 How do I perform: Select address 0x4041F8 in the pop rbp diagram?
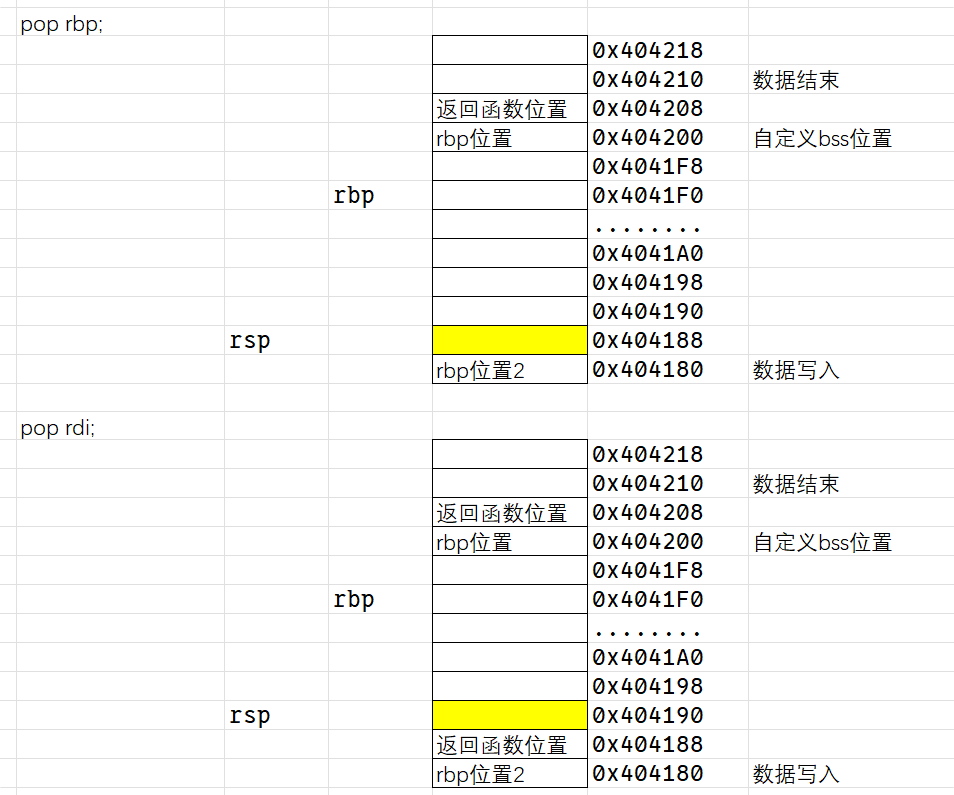click(647, 167)
